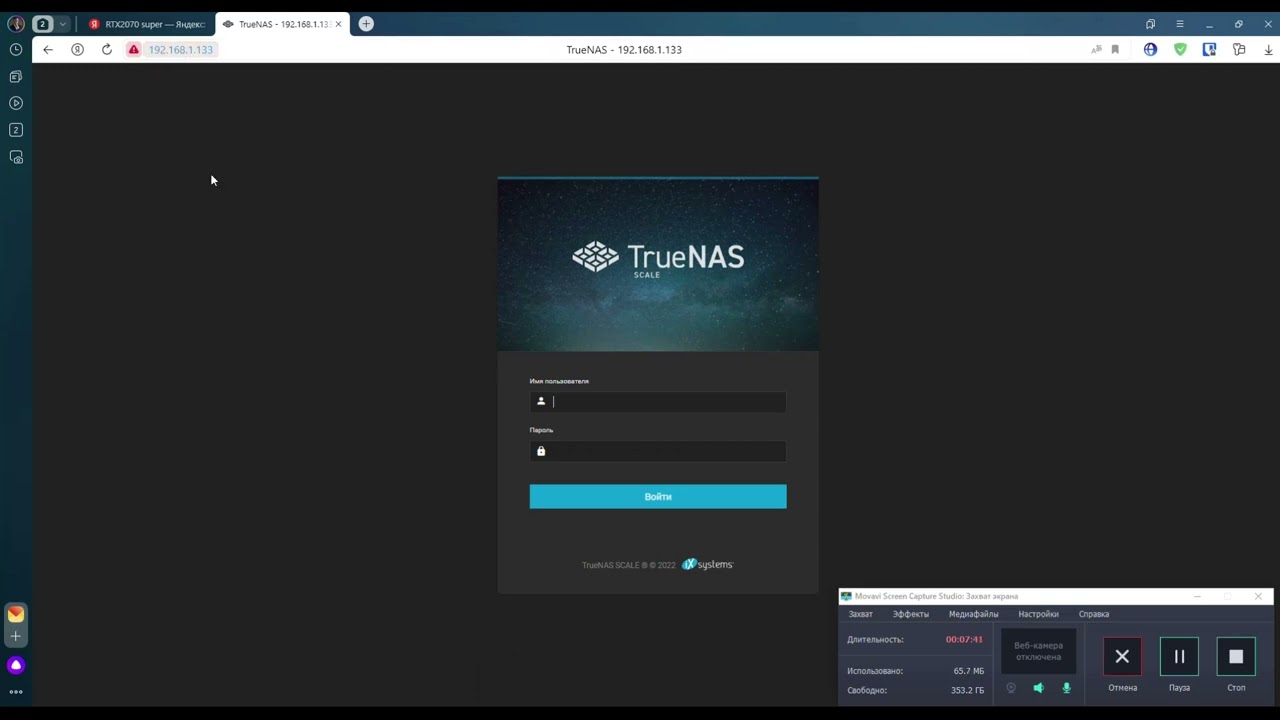This screenshot has height=720, width=1280.
Task: Click the Веб-камера отключена preview box
Action: 1039,652
